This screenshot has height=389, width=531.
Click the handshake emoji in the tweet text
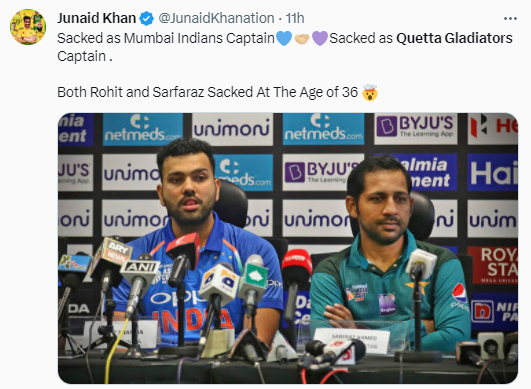pyautogui.click(x=302, y=39)
